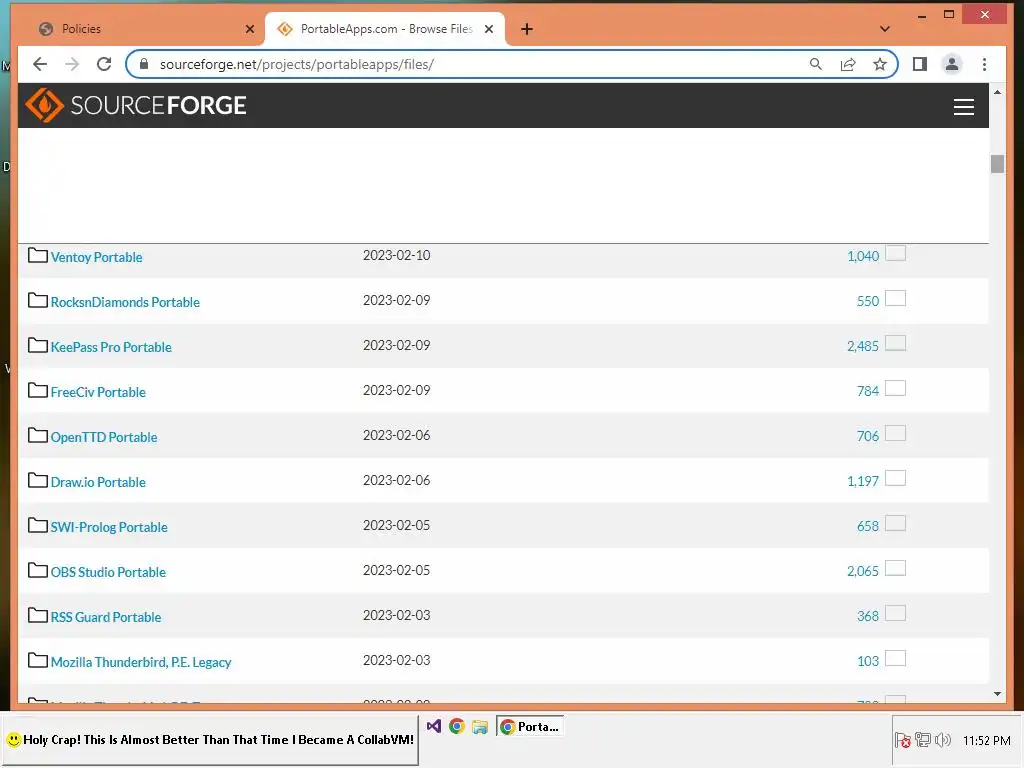Open Mozilla Thunderbird, P.E. Legacy link
1024x768 pixels.
tap(141, 663)
